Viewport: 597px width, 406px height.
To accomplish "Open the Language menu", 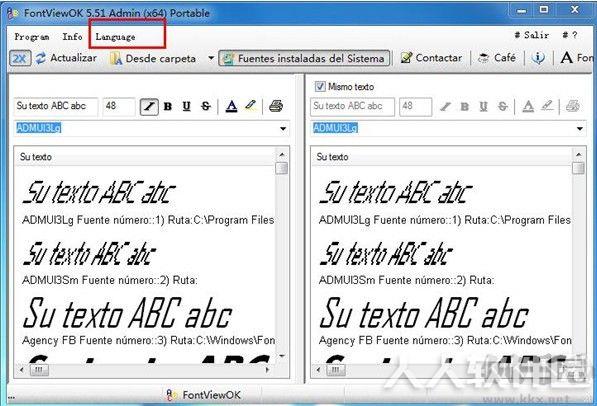I will click(x=115, y=37).
